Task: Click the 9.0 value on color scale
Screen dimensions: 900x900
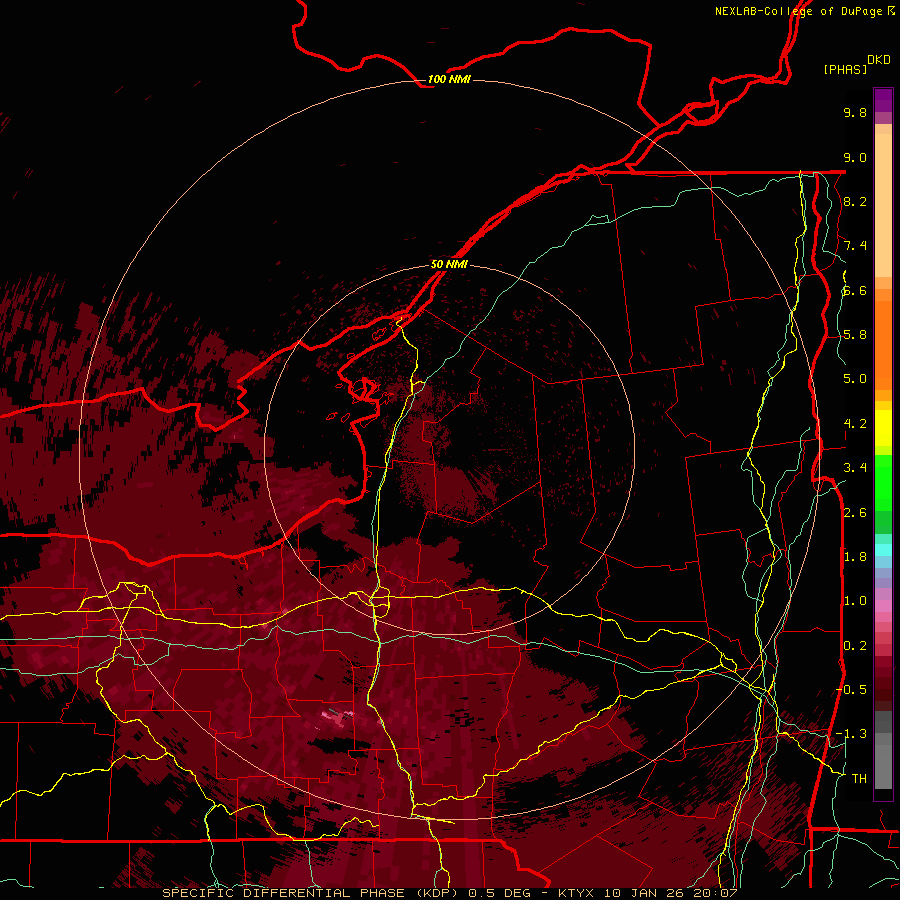Action: (855, 157)
